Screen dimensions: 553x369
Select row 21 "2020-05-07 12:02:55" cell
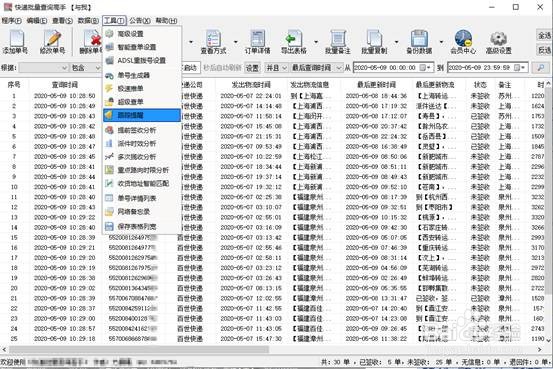pyautogui.click(x=251, y=298)
